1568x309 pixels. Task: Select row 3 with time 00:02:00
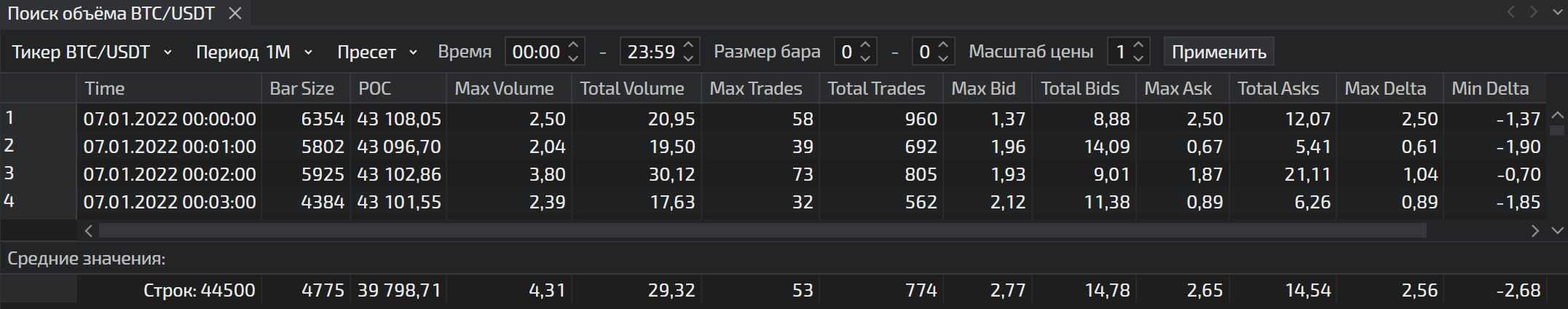pyautogui.click(x=169, y=174)
